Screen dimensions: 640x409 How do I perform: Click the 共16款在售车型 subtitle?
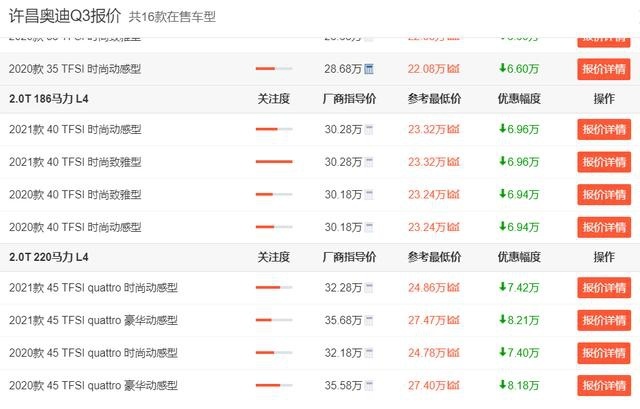(172, 17)
